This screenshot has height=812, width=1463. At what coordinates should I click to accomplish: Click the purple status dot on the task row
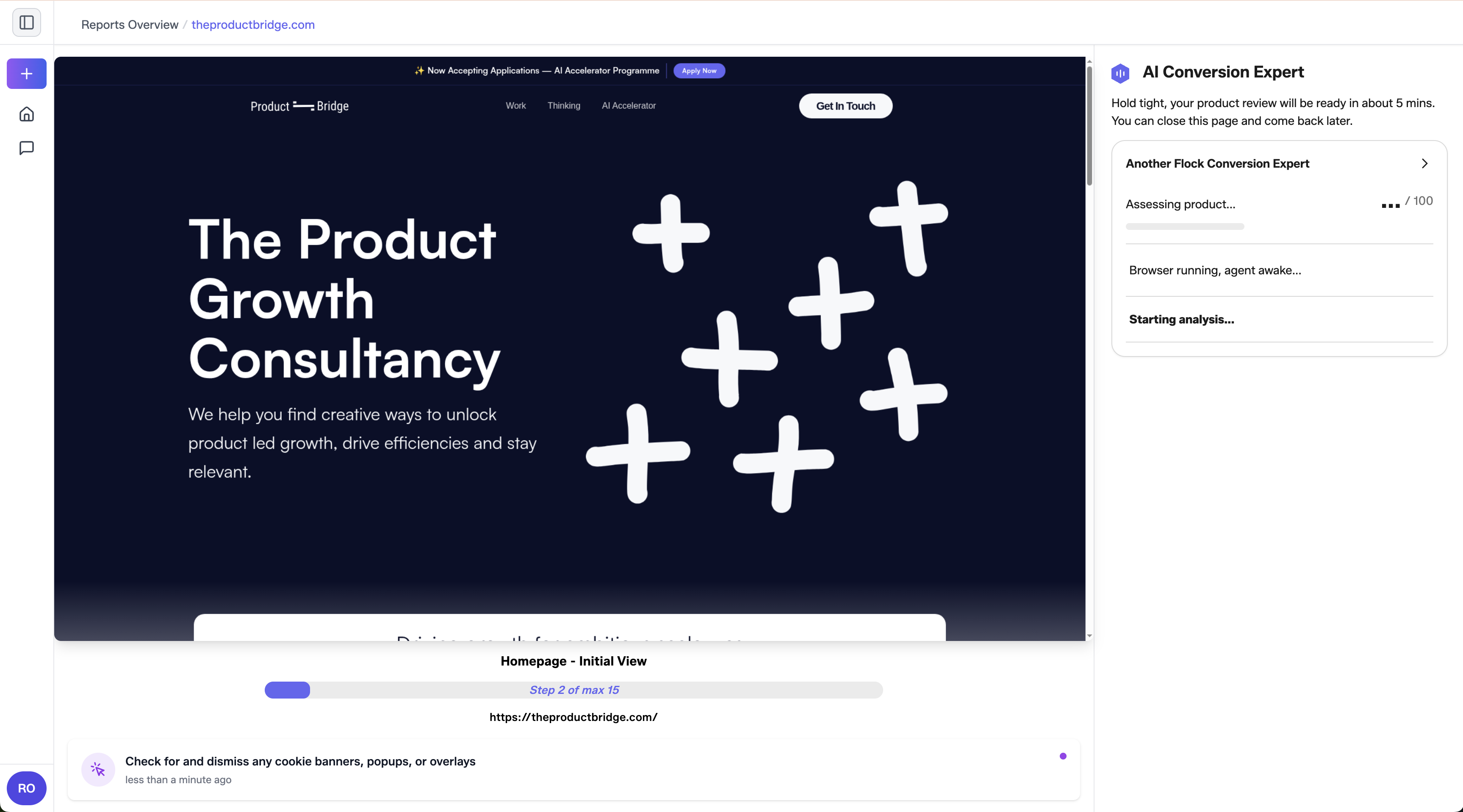coord(1063,756)
